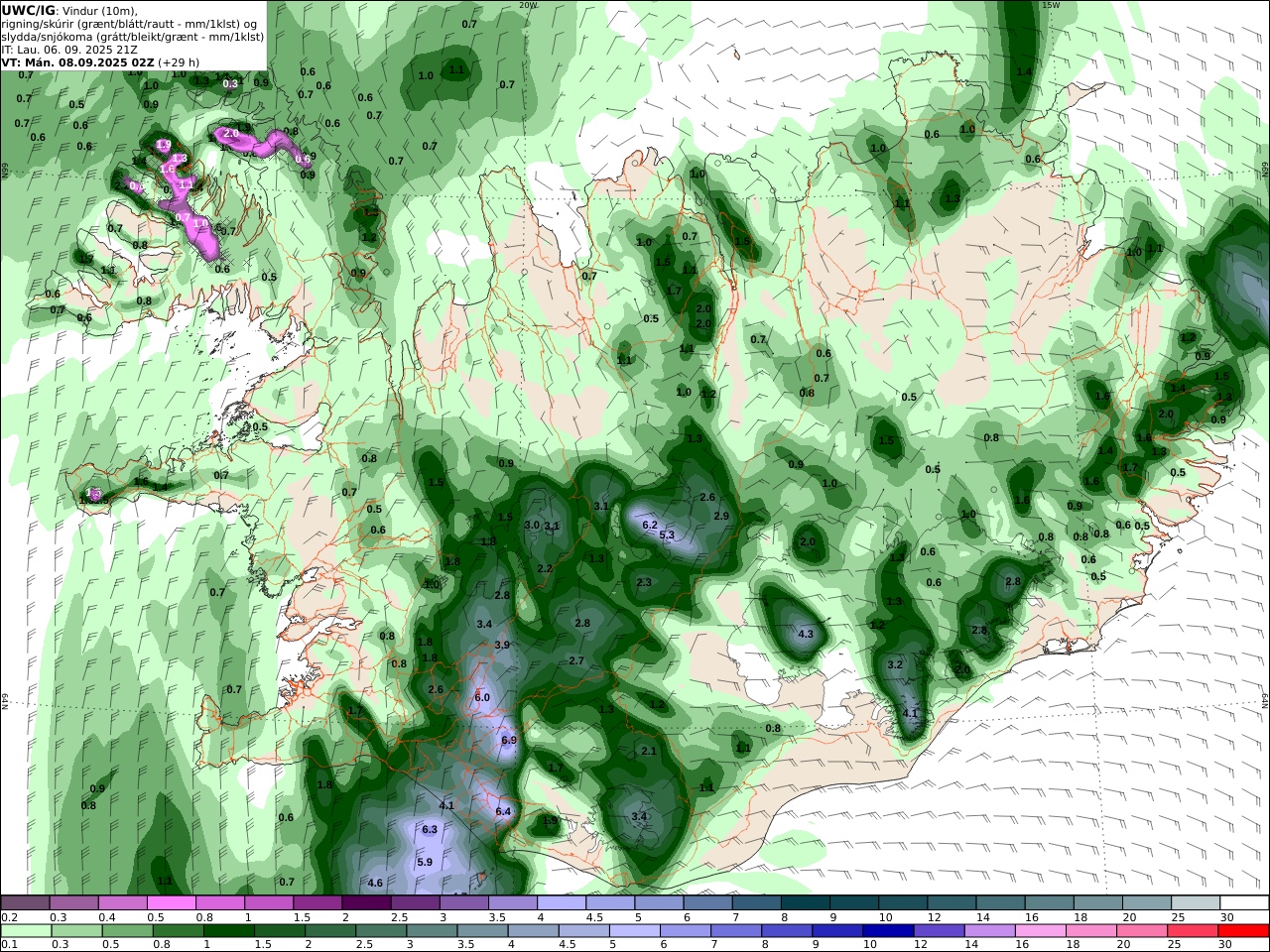The width and height of the screenshot is (1270, 952).
Task: Select deep blue rain swatch between 10 and 12
Action: (888, 931)
